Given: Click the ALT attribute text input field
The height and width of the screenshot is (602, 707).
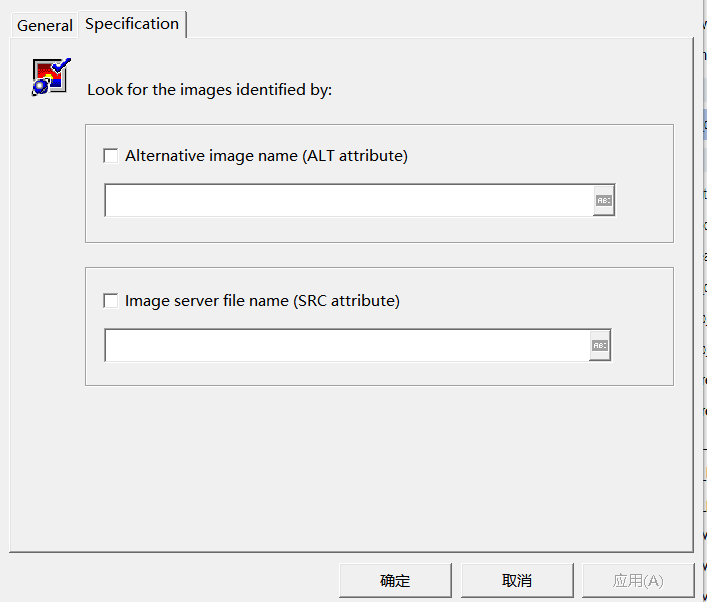Looking at the screenshot, I should pyautogui.click(x=349, y=200).
